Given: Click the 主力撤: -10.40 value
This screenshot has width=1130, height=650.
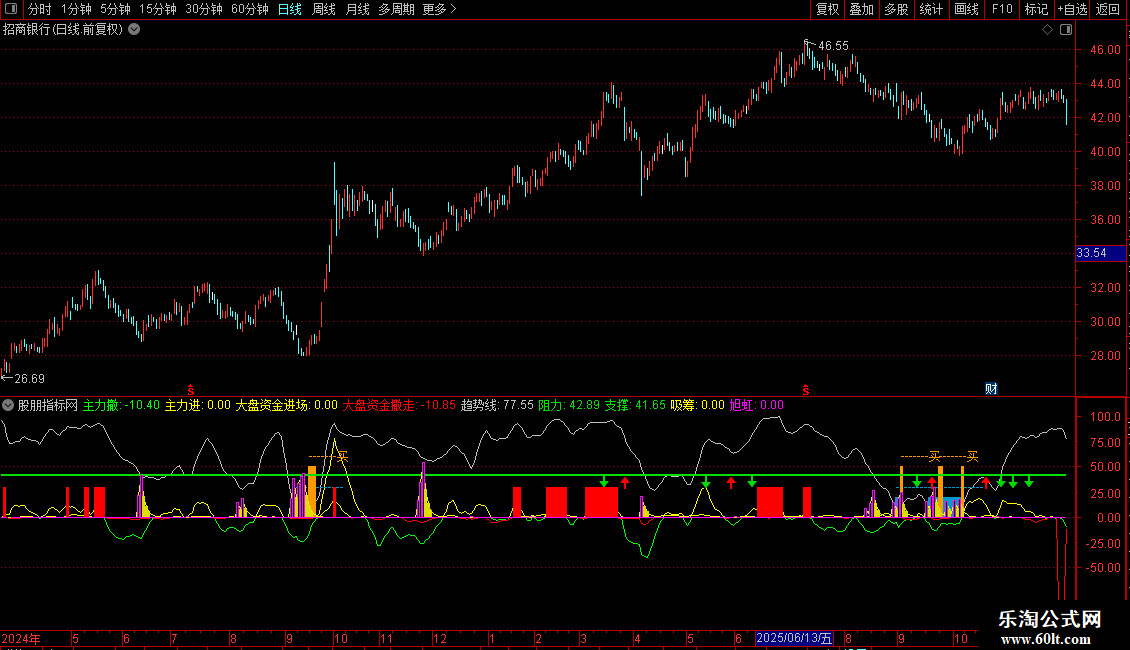Looking at the screenshot, I should [x=121, y=405].
